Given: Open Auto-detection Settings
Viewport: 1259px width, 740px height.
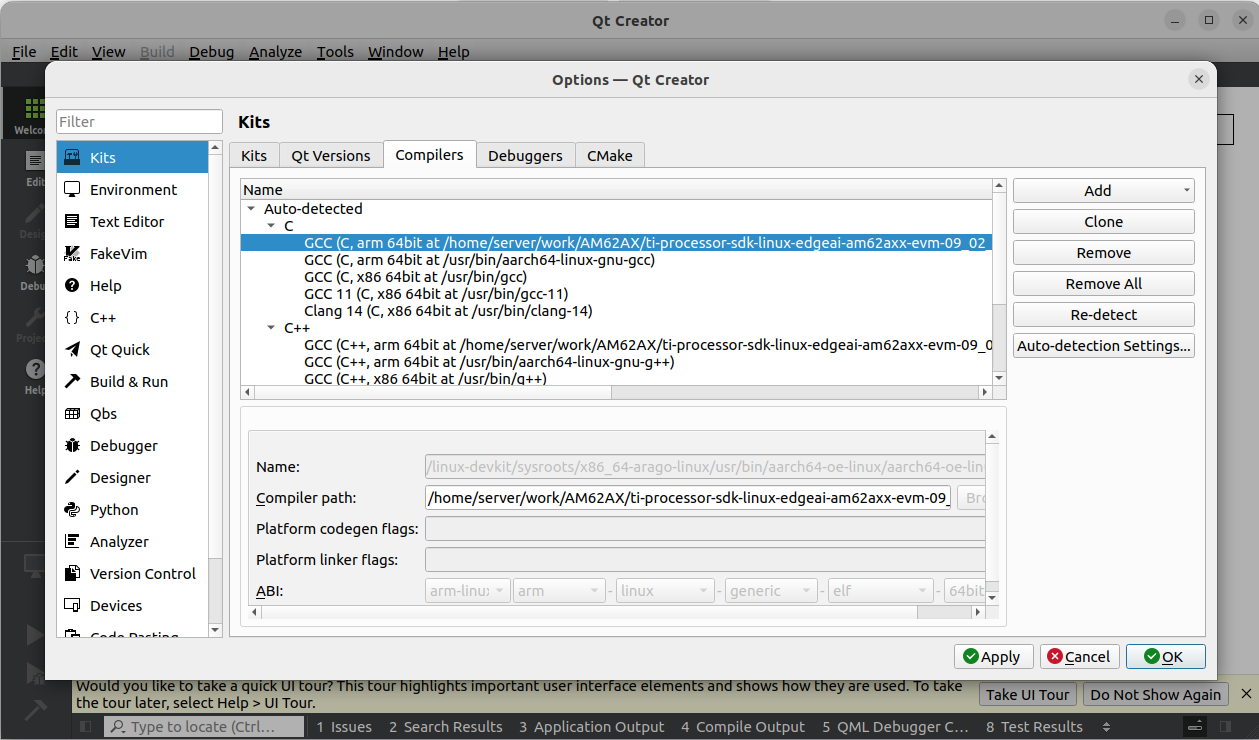Looking at the screenshot, I should coord(1103,346).
